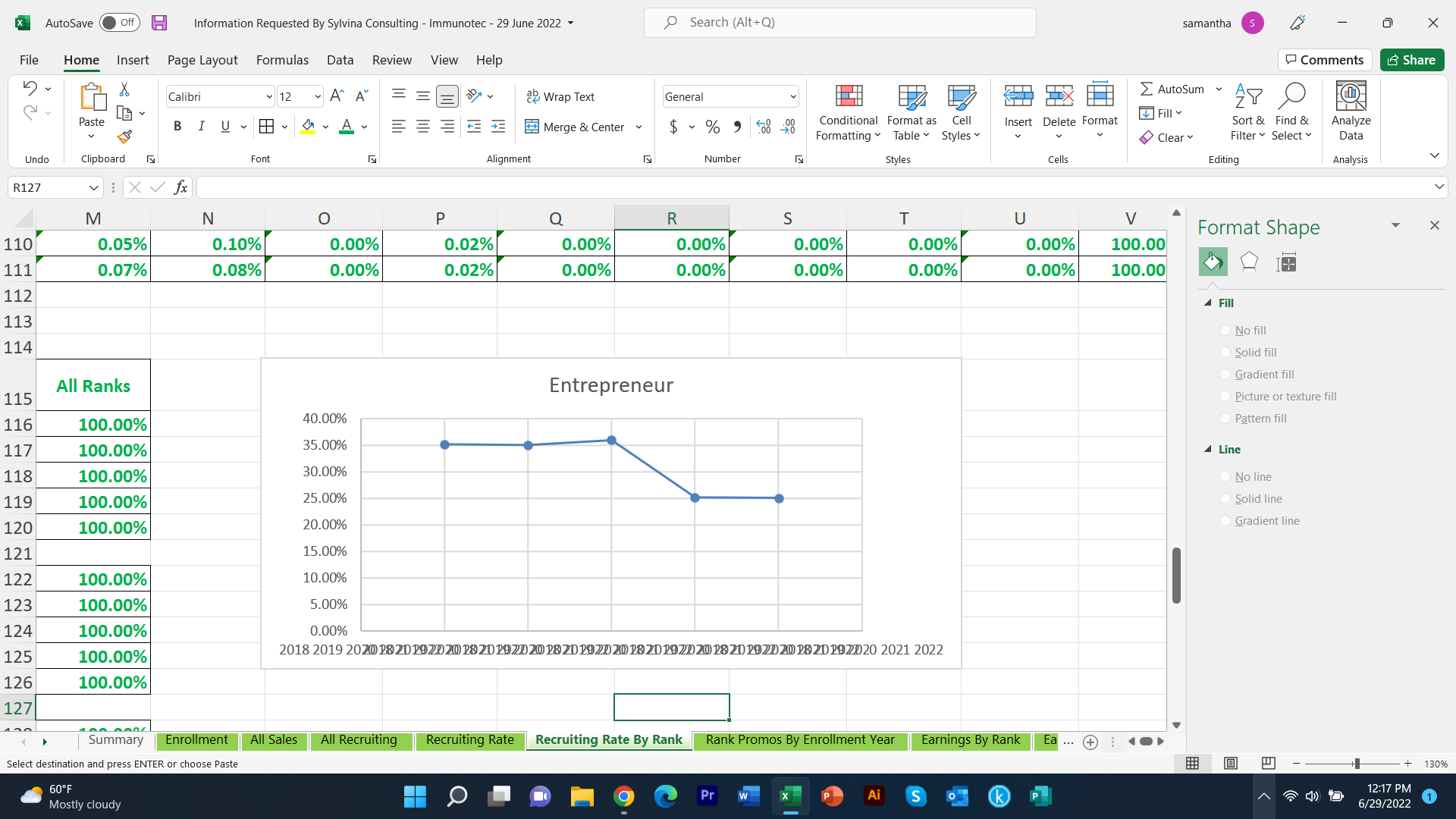Screen dimensions: 1456x819
Task: Click the Analyze Data icon
Action: pyautogui.click(x=1351, y=97)
